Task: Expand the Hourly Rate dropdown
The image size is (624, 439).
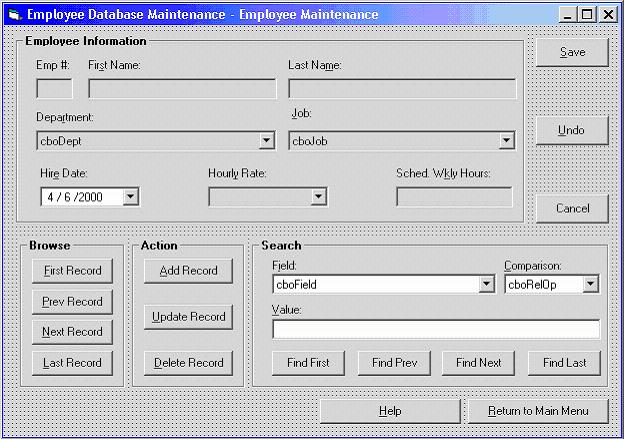Action: pyautogui.click(x=319, y=197)
